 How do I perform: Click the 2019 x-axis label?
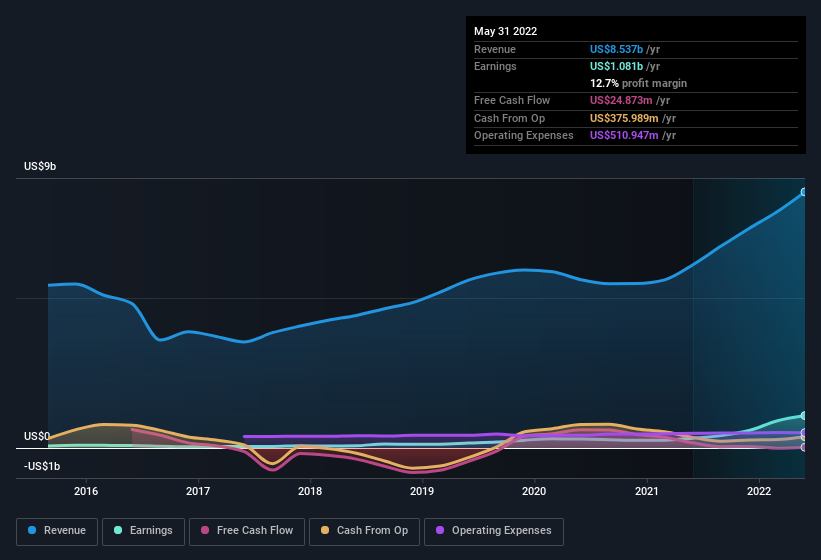click(422, 491)
